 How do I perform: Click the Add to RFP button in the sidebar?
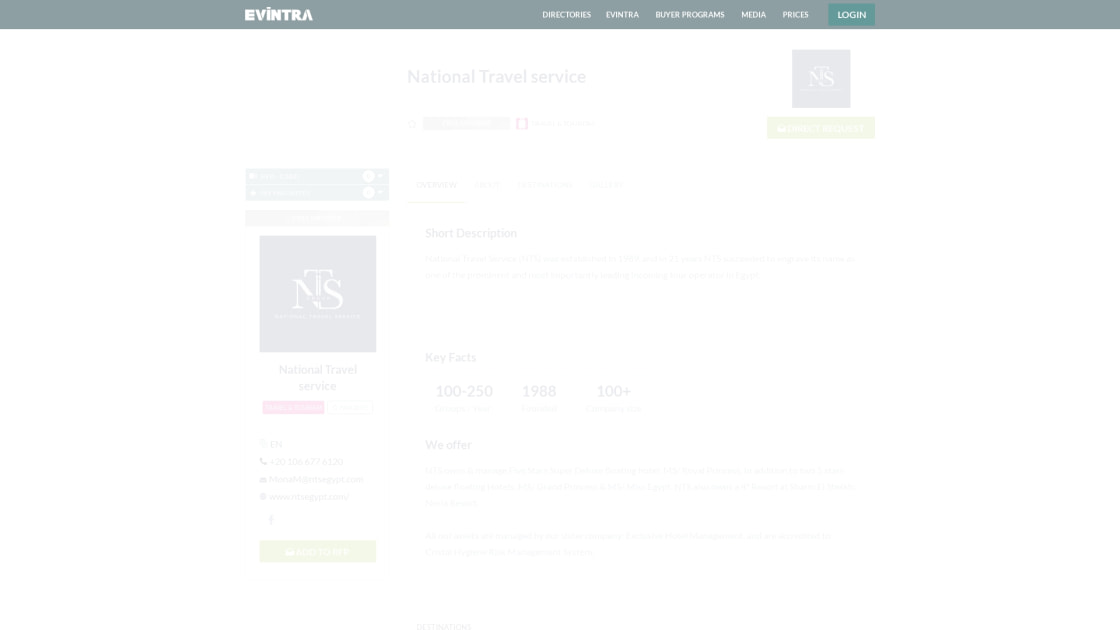(318, 551)
